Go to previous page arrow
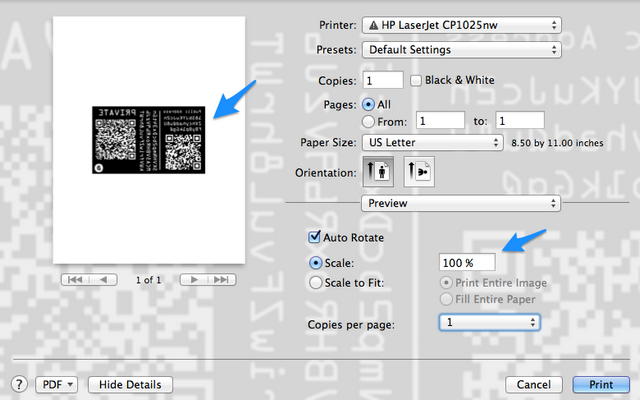Viewport: 640px width, 400px height. (103, 280)
